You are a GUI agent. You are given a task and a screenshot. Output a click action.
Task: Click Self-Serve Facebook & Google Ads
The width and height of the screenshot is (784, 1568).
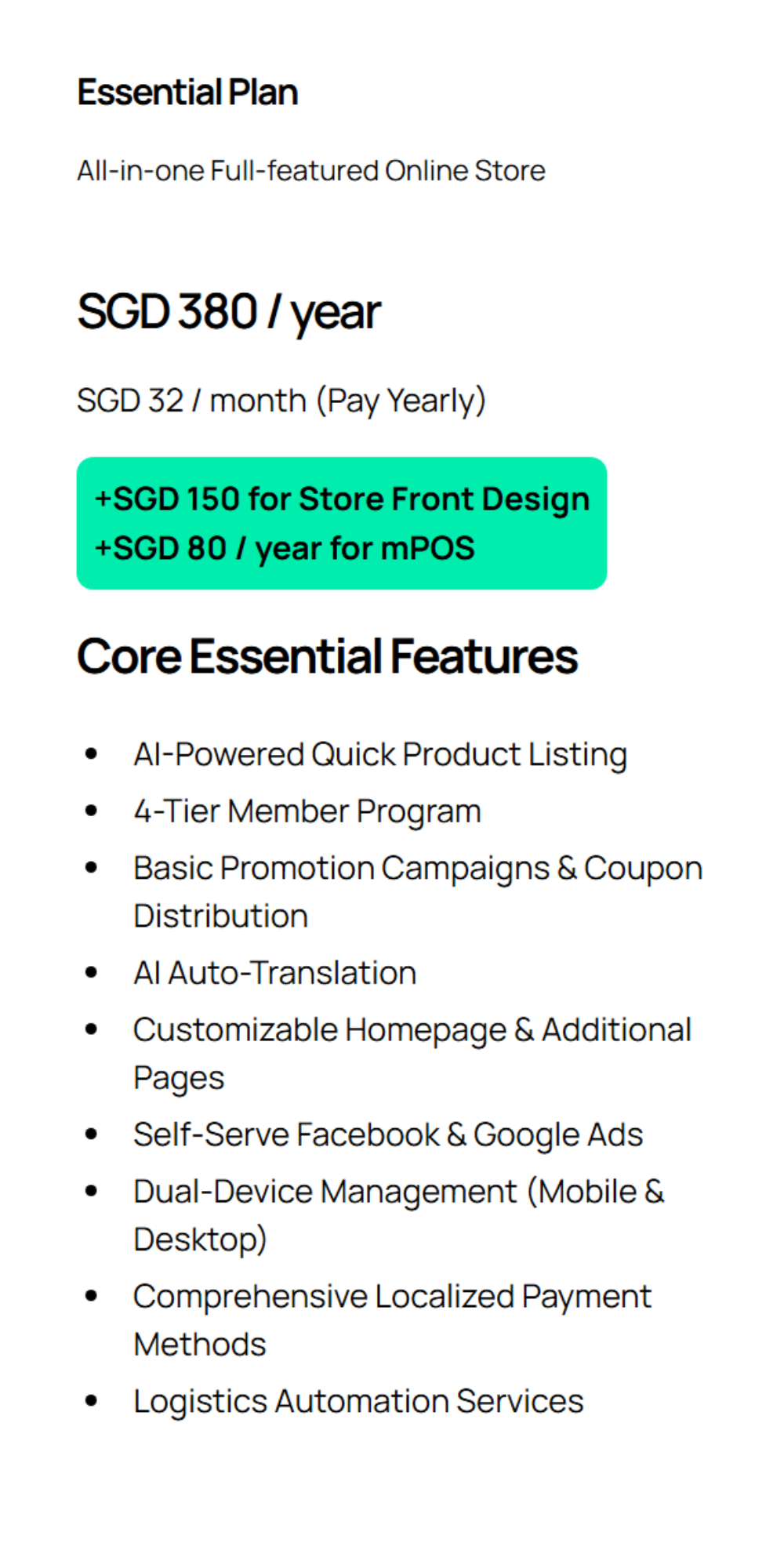pos(388,1134)
